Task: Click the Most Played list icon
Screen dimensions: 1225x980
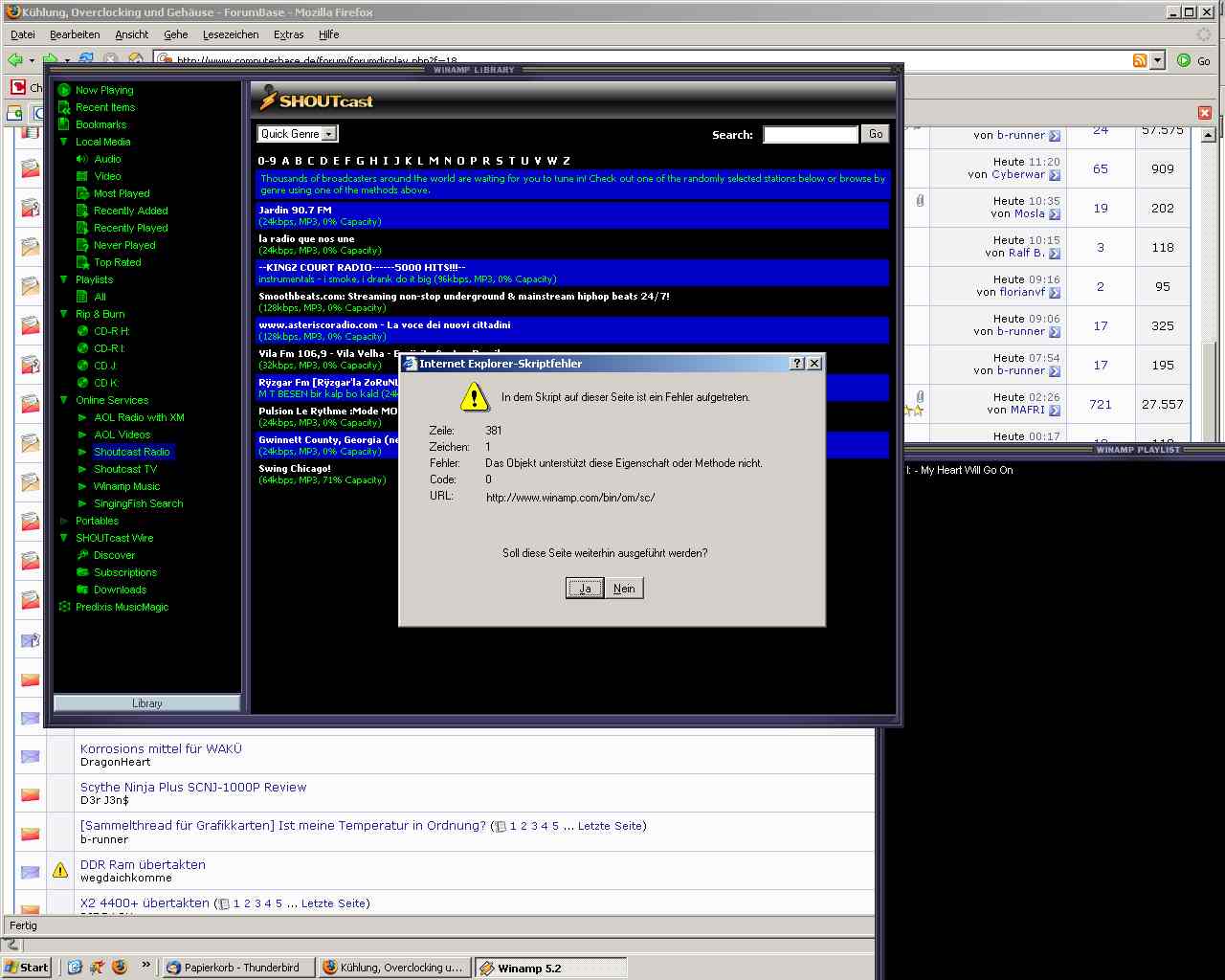Action: pos(82,193)
